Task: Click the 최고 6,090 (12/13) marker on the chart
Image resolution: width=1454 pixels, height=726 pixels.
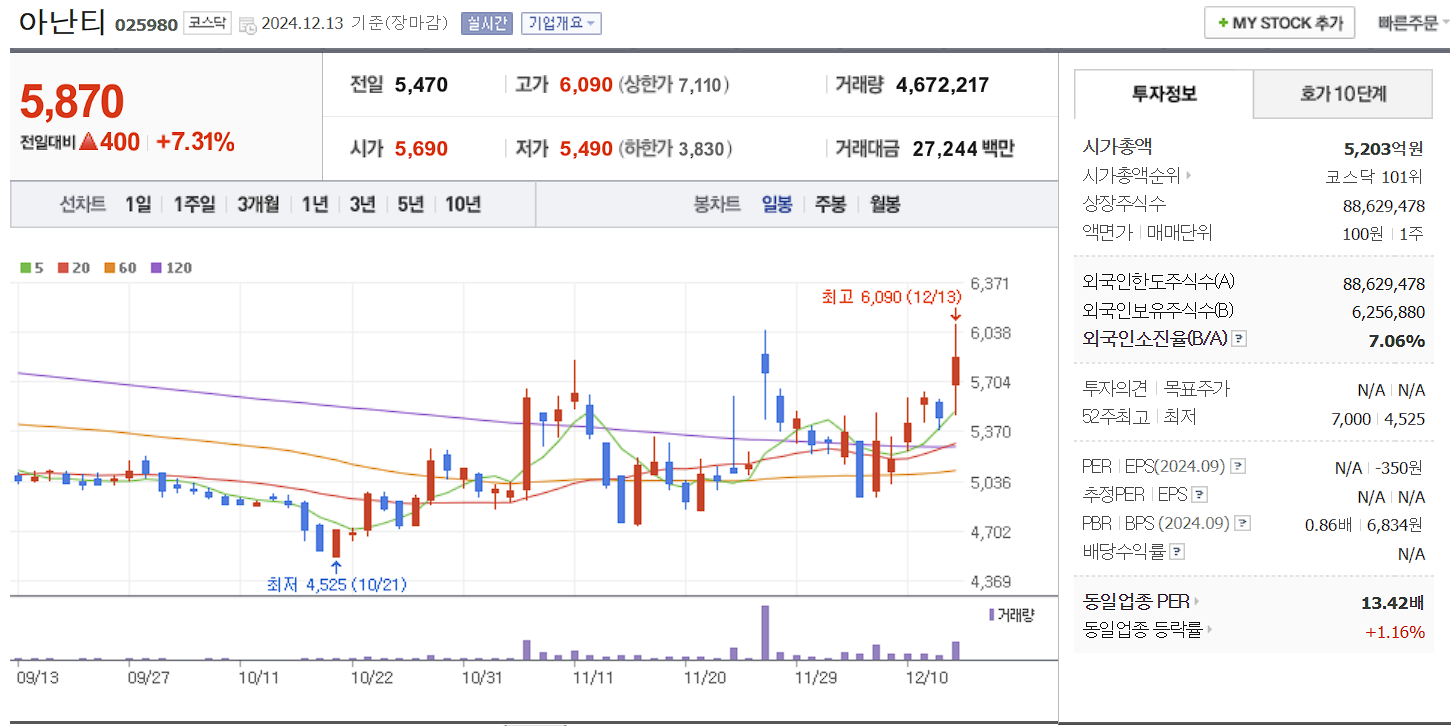Action: pos(890,297)
